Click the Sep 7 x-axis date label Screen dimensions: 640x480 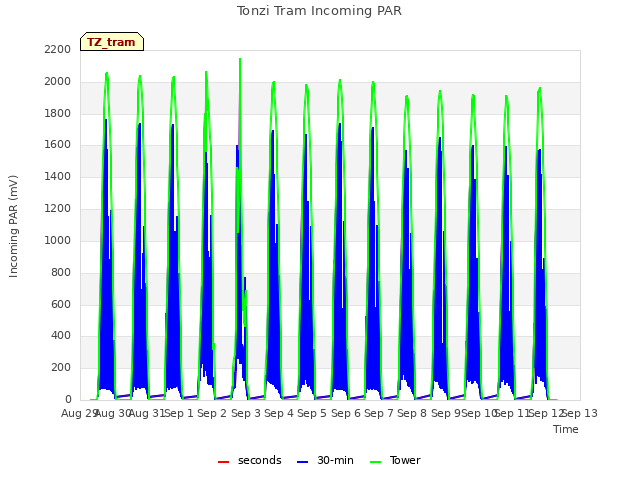[x=379, y=413]
